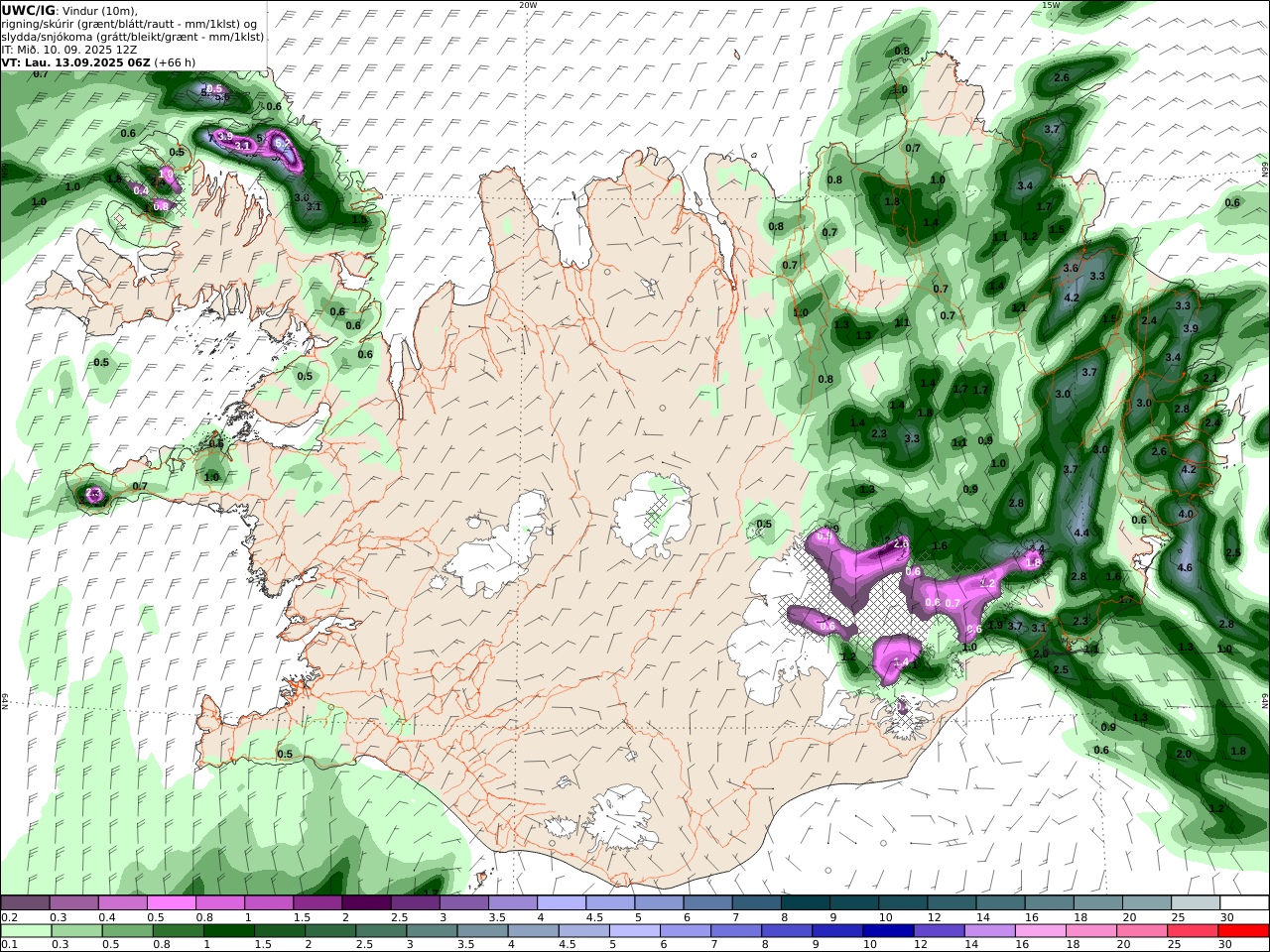Pick the snow scale swatch for 0.5–0.8

click(171, 903)
